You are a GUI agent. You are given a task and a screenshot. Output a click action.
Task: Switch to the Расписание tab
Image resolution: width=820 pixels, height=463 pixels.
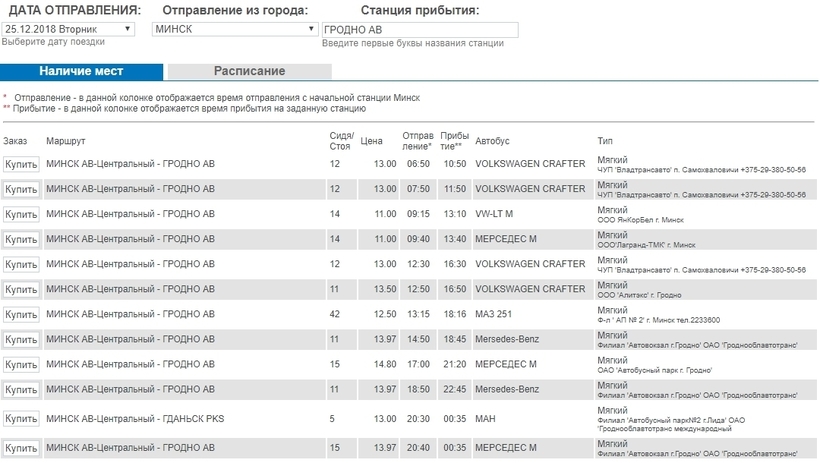249,71
